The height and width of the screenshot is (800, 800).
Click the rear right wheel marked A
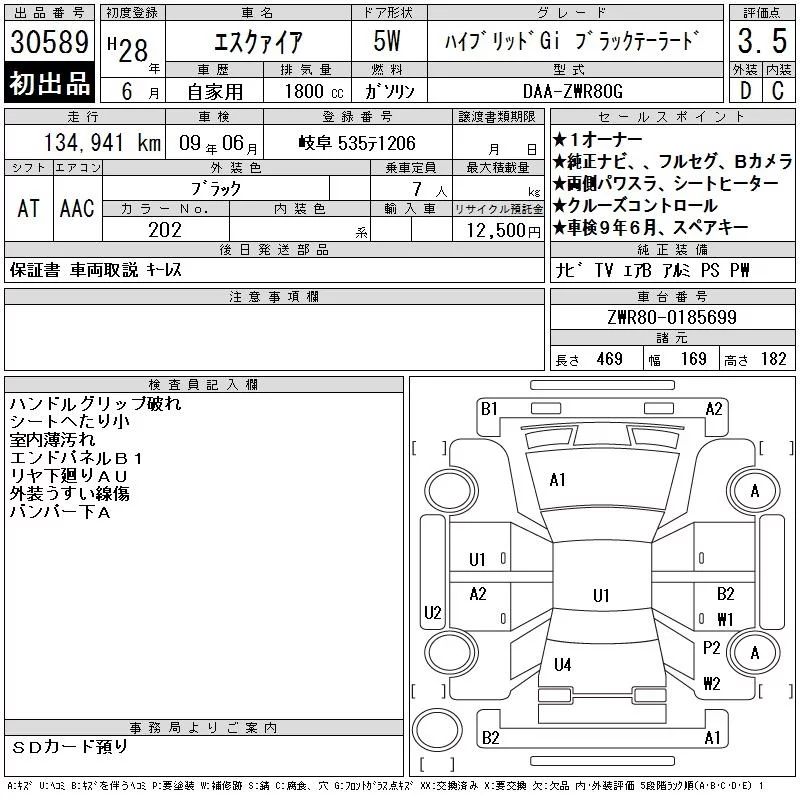coord(754,653)
